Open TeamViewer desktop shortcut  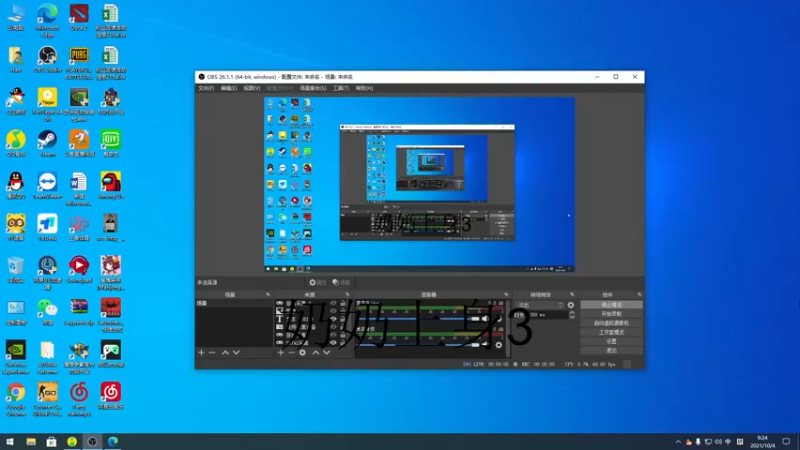[47, 185]
